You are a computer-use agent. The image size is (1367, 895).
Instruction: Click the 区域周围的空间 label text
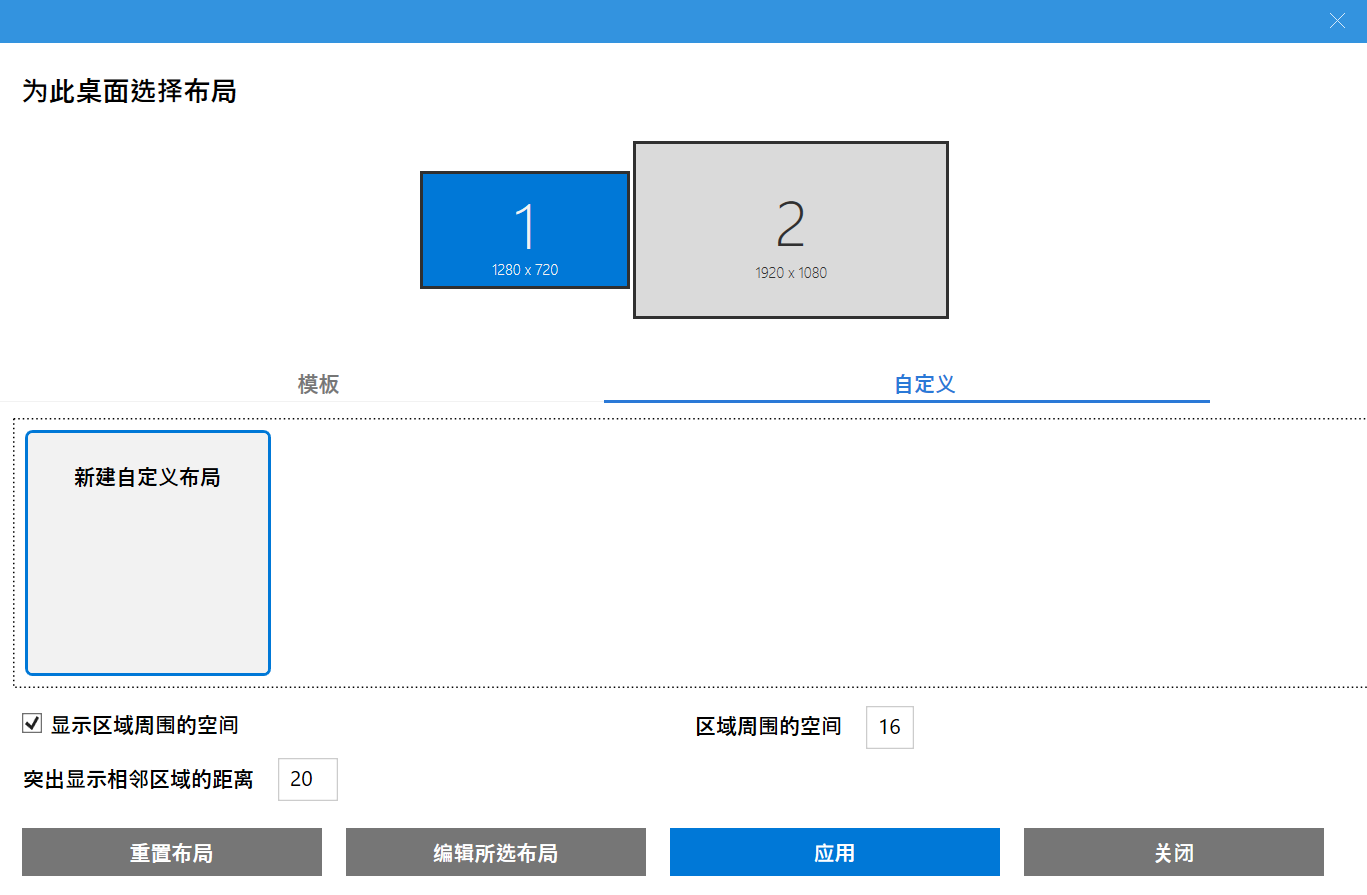coord(768,727)
